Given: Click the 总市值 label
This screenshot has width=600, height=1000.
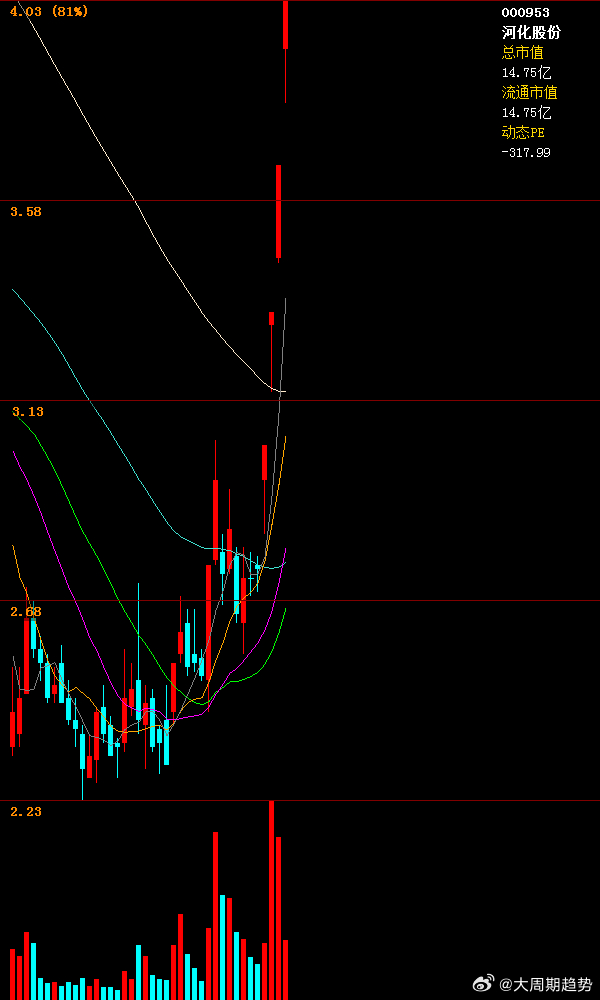Looking at the screenshot, I should pos(523,53).
